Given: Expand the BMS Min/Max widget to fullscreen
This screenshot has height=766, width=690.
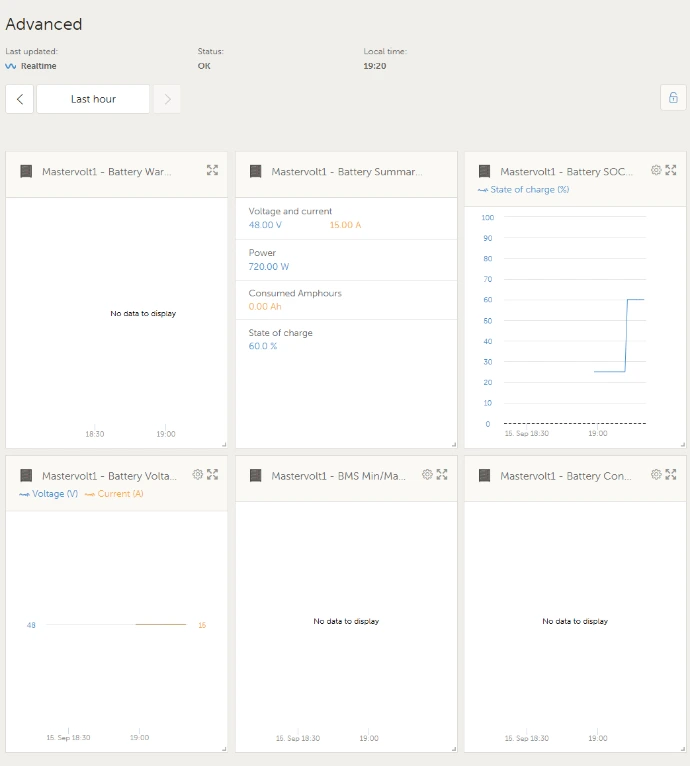Looking at the screenshot, I should [x=441, y=475].
